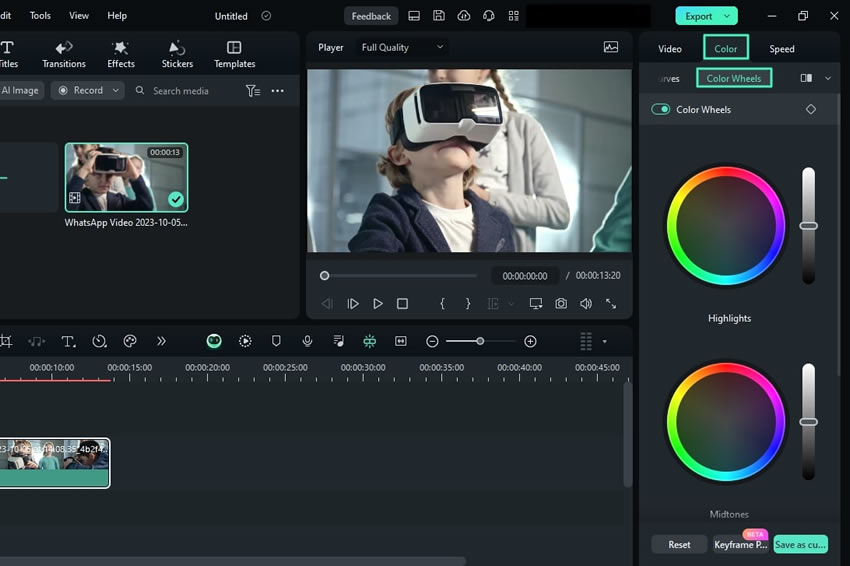Set mark in point with left brace
850x566 pixels.
point(442,304)
